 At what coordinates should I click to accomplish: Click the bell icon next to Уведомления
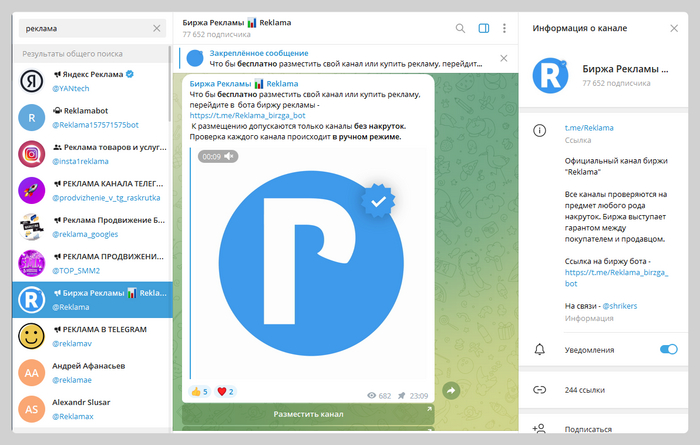[539, 349]
